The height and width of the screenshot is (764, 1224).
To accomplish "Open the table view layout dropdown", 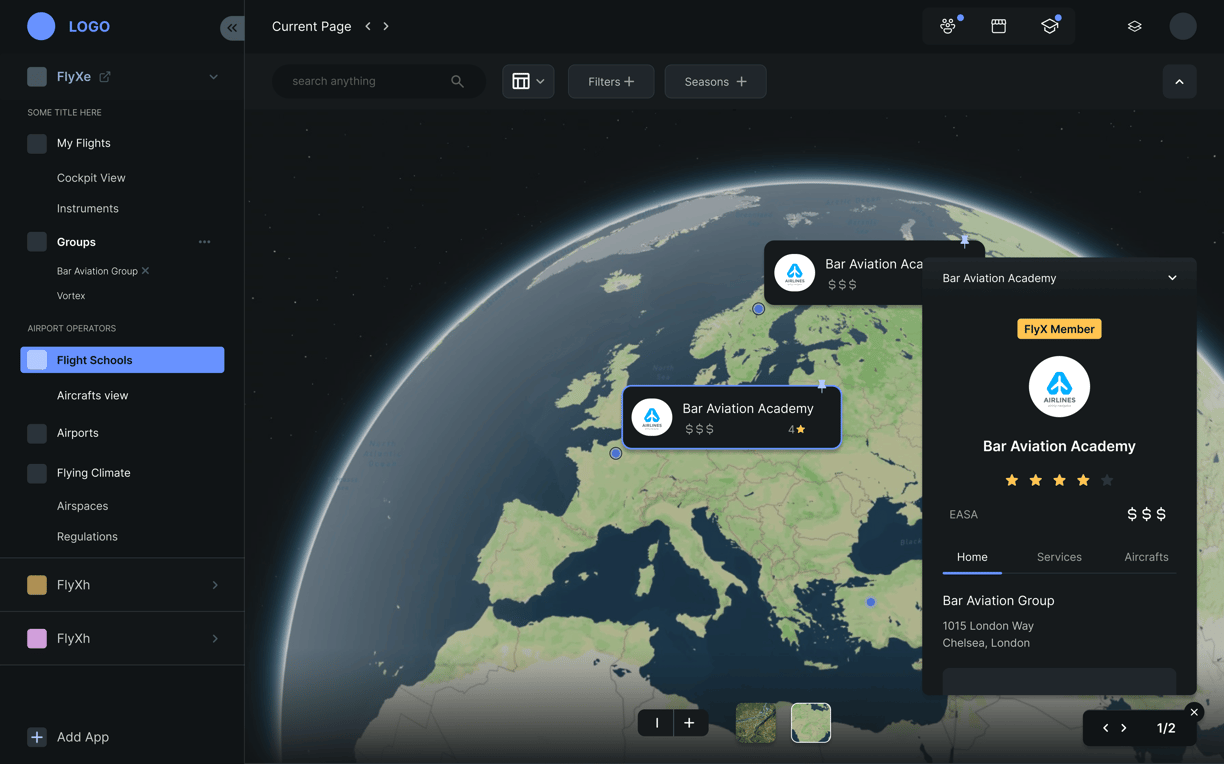I will coord(528,82).
